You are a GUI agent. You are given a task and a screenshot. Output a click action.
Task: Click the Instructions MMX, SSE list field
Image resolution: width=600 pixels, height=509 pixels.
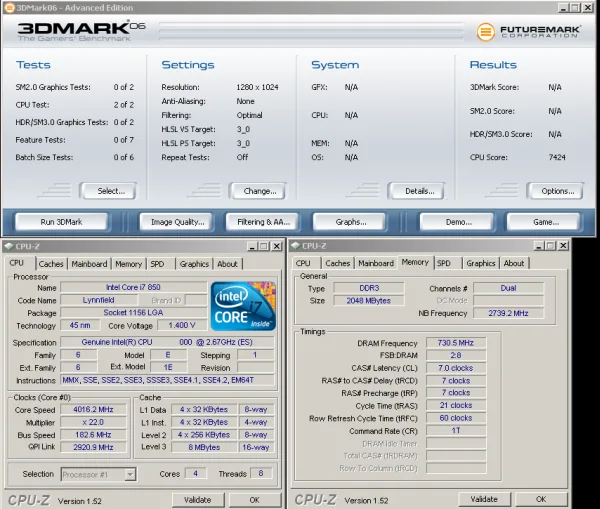click(x=168, y=380)
